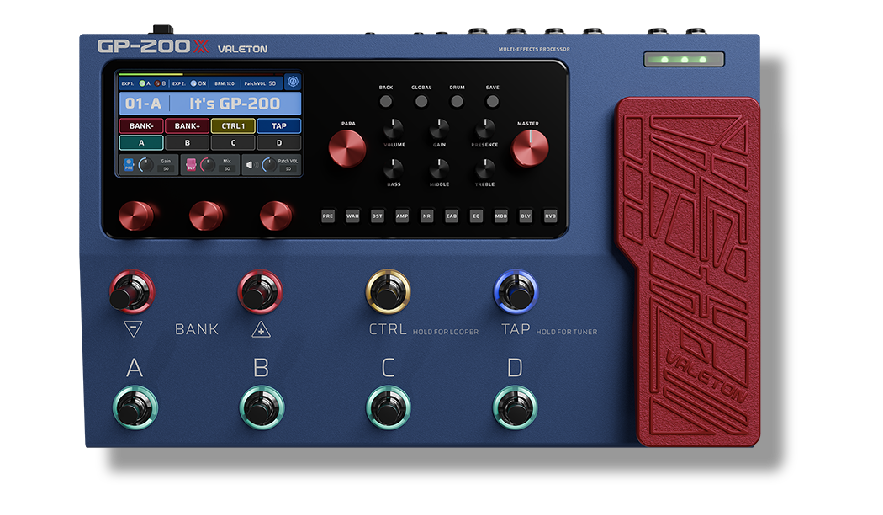Select patch C tab on the touchscreen

[233, 143]
